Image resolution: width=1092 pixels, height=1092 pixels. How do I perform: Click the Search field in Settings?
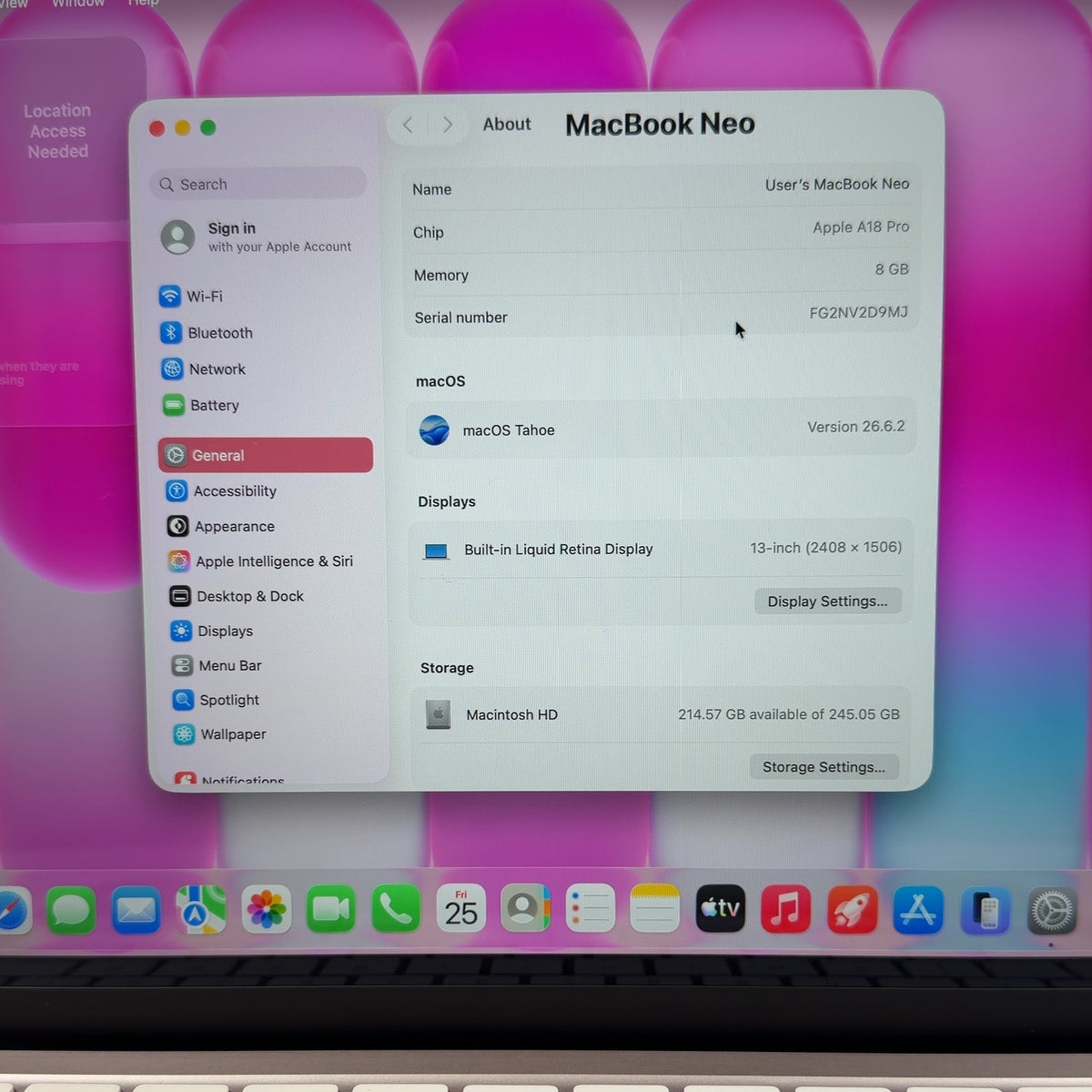coord(258,184)
